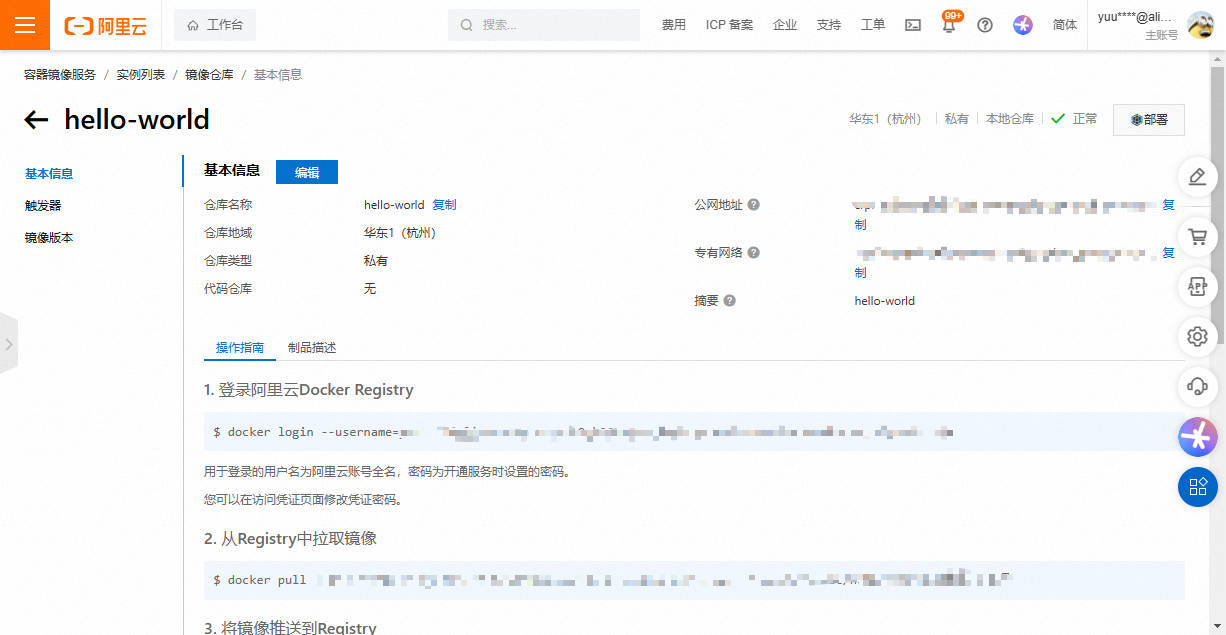Click the 仓库类型 value 私有
The height and width of the screenshot is (635, 1226).
click(376, 261)
